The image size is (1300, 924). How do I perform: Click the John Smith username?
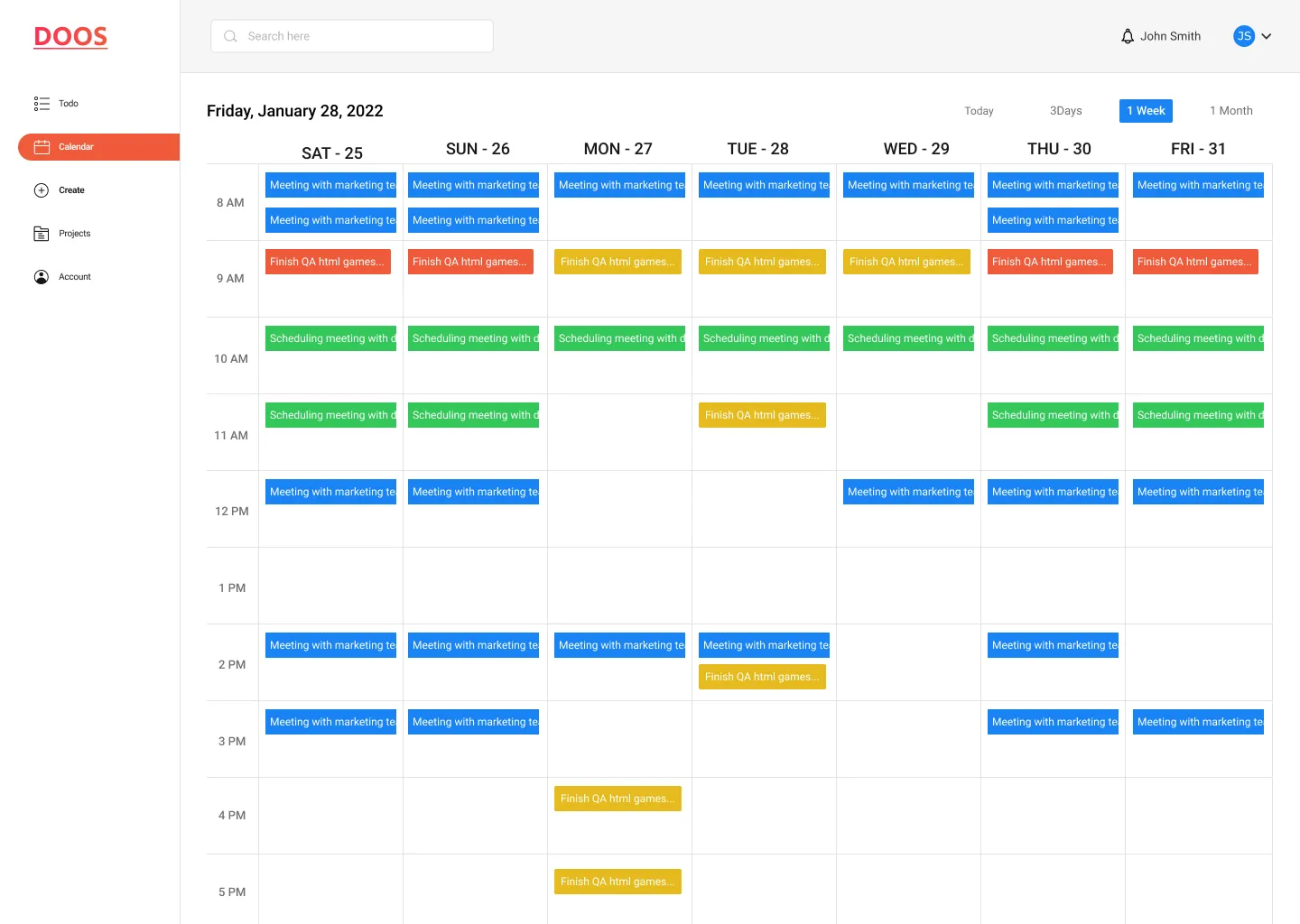(x=1170, y=36)
